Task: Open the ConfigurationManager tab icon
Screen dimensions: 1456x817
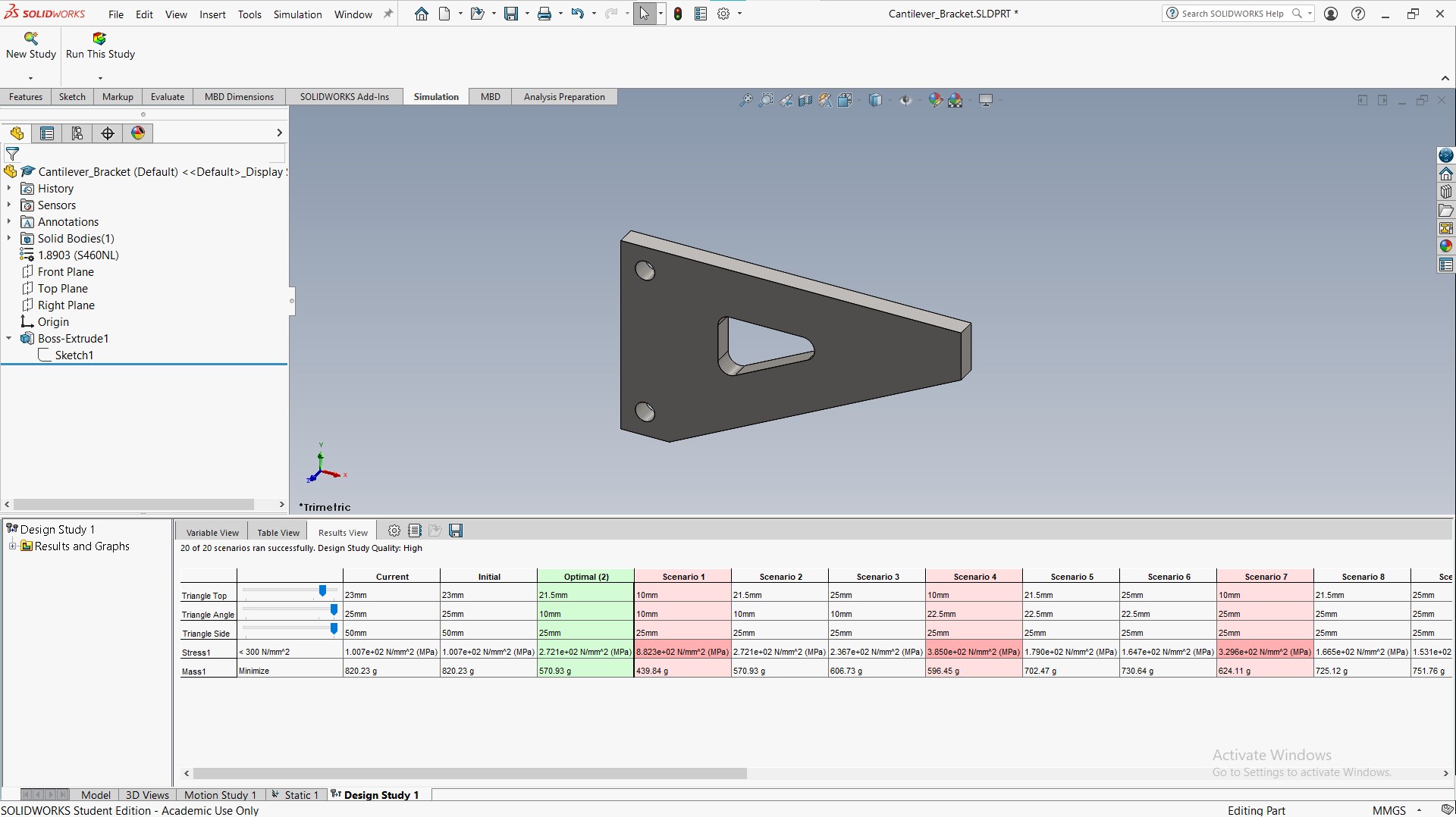Action: coord(77,133)
